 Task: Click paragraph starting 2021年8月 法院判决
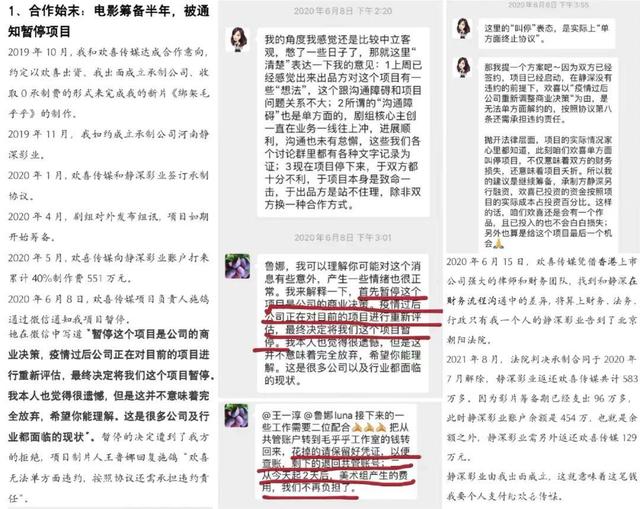tap(542, 408)
